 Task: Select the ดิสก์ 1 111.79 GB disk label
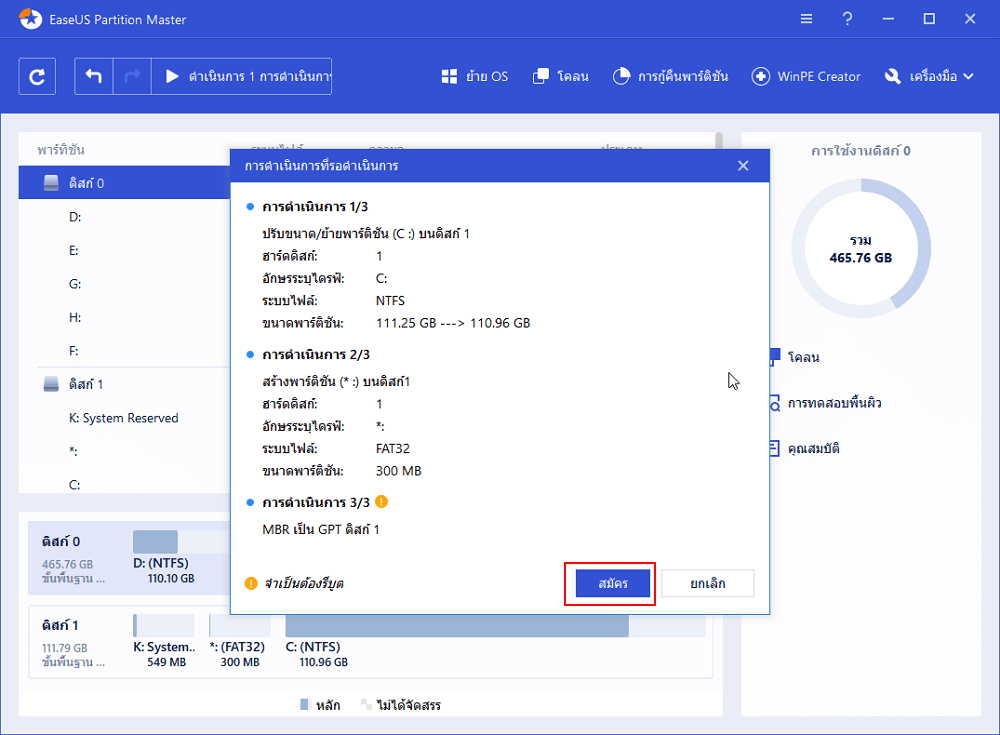73,642
